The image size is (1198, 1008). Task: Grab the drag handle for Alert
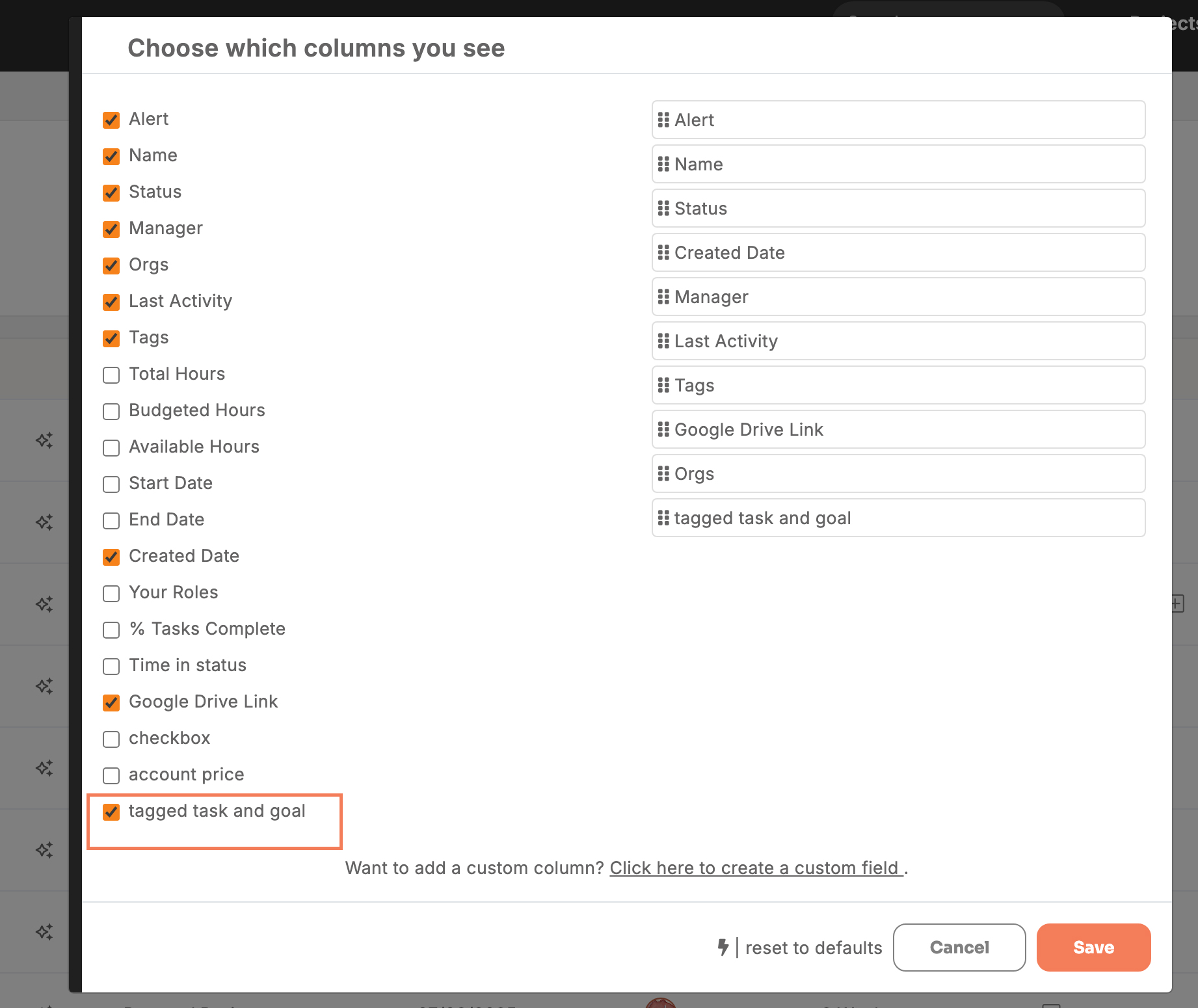pos(663,120)
